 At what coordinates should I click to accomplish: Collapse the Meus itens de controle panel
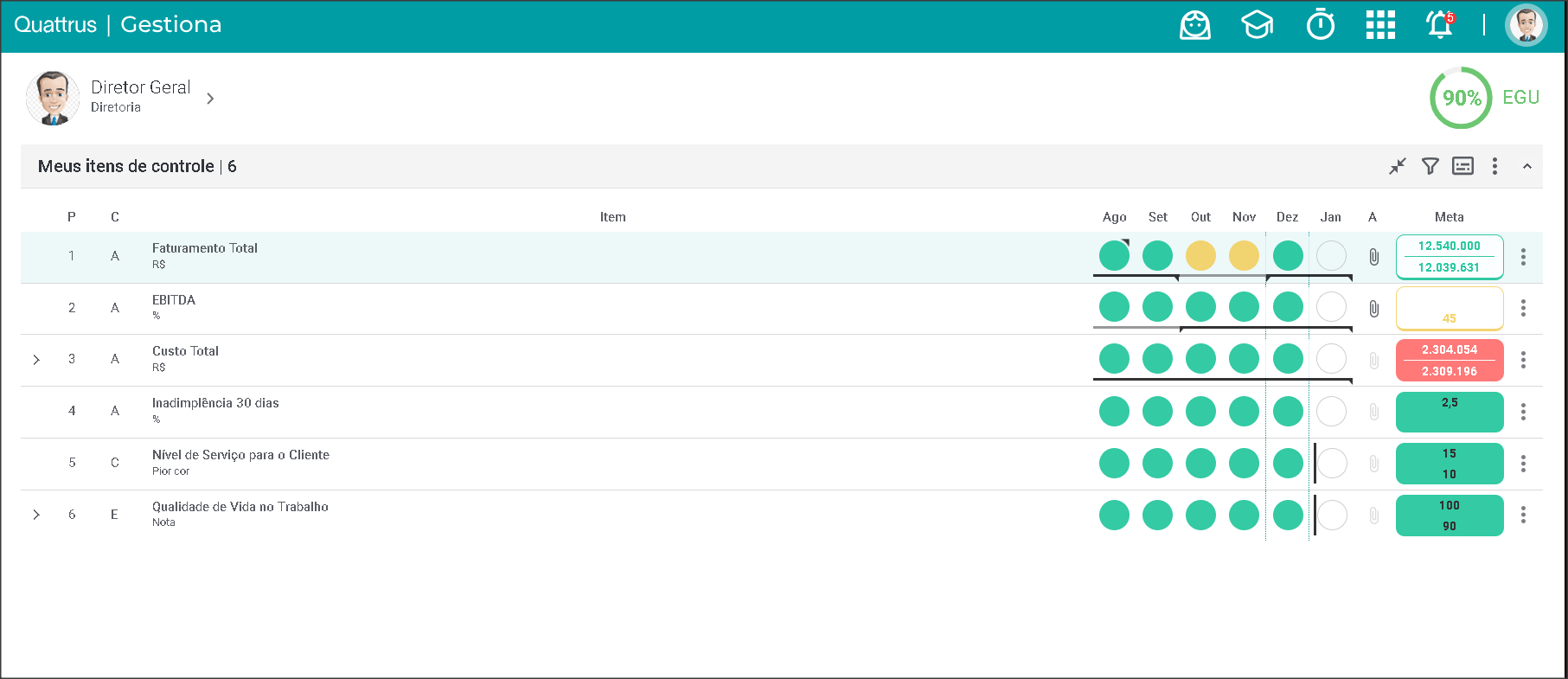pos(1527,166)
